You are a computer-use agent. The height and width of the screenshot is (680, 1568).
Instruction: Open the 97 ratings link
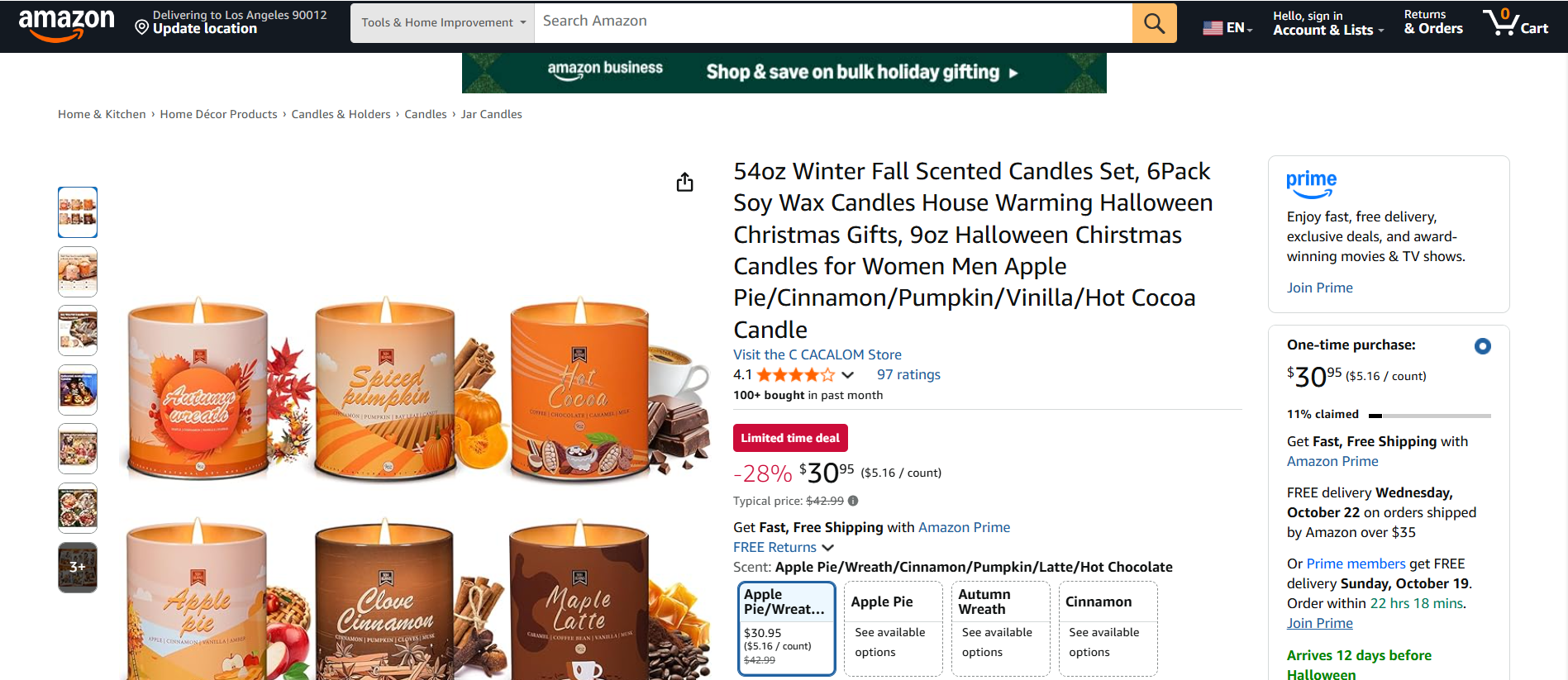click(908, 375)
